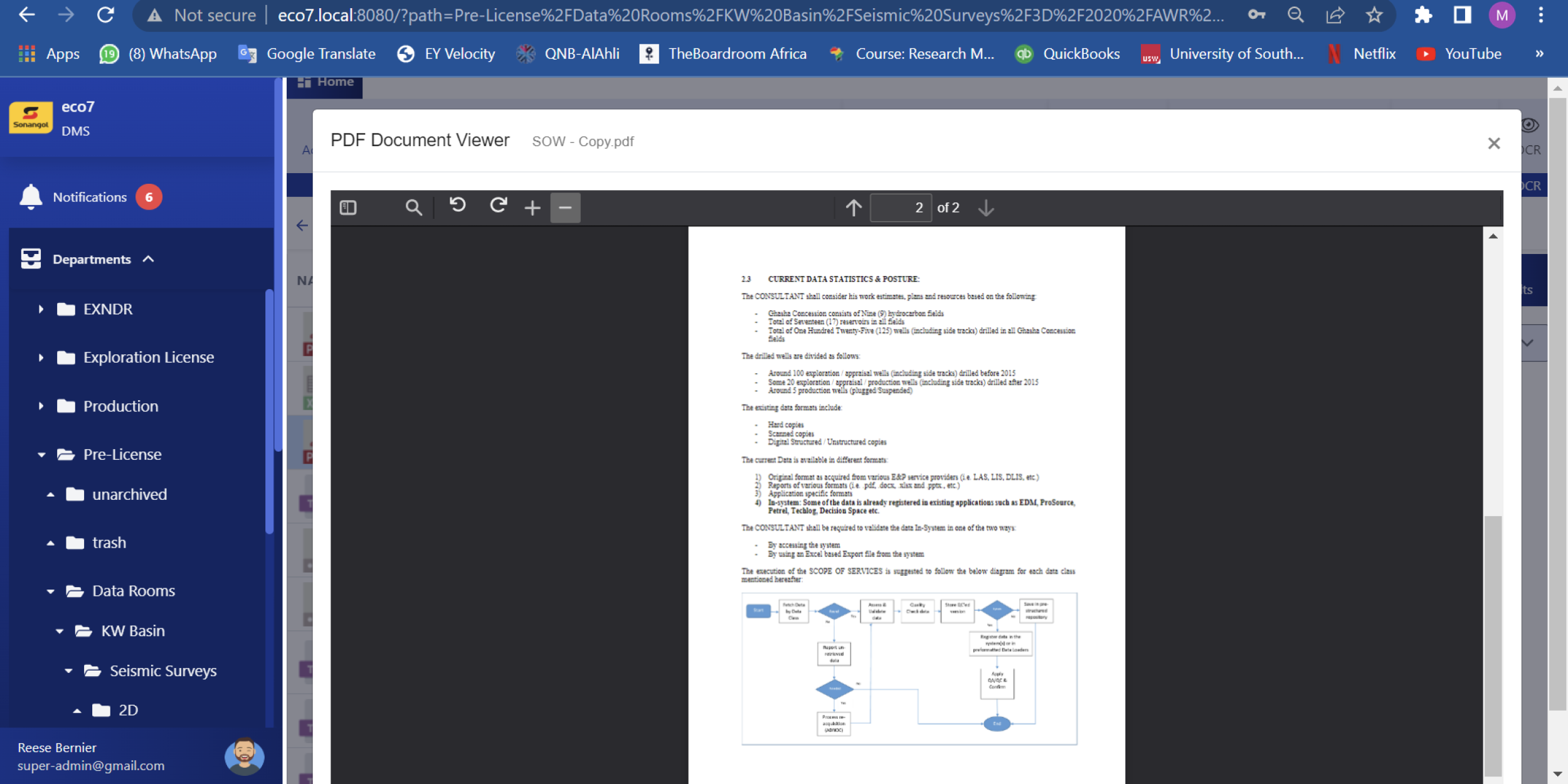Click the PDF viewer vertical scrollbar
Image resolution: width=1568 pixels, height=784 pixels.
point(1493,645)
